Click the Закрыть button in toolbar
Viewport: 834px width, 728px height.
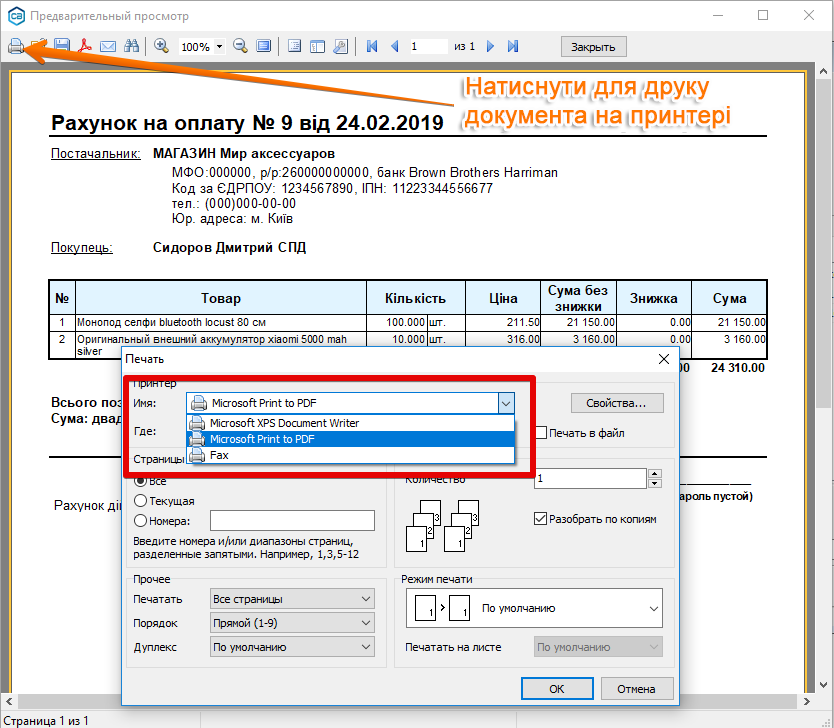point(594,47)
